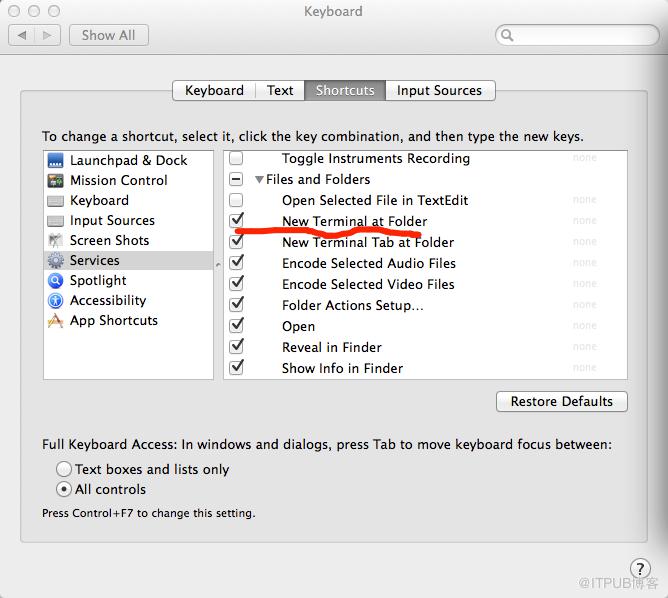The height and width of the screenshot is (598, 668).
Task: Click the Mission Control icon
Action: point(55,181)
